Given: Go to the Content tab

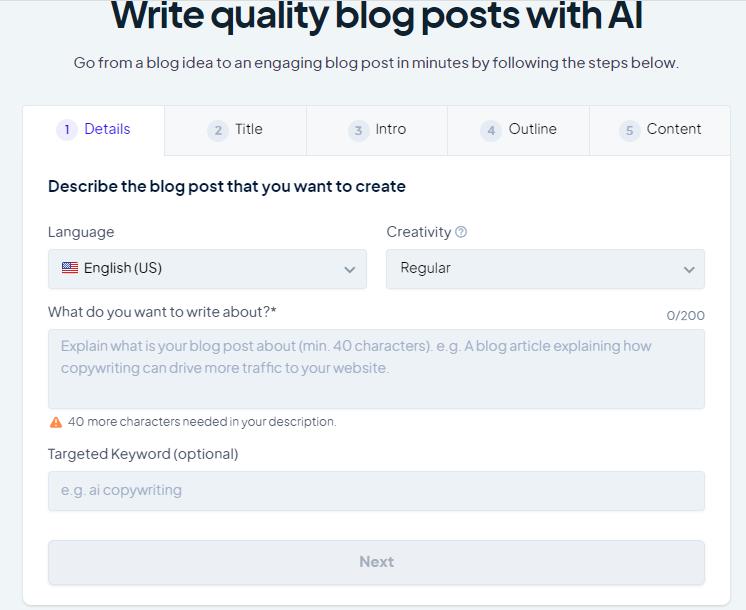Looking at the screenshot, I should point(660,130).
